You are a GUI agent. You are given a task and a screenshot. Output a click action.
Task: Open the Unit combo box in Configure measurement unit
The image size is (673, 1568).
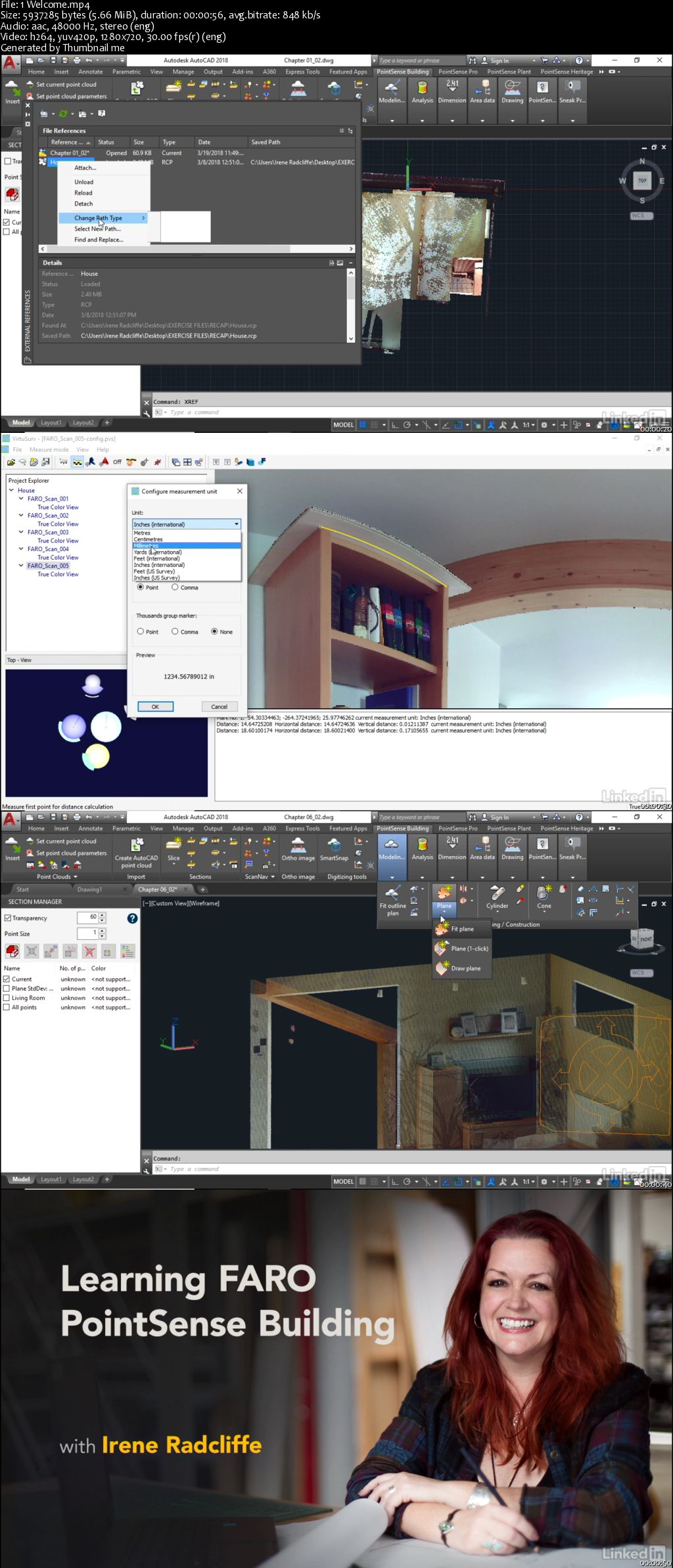187,524
